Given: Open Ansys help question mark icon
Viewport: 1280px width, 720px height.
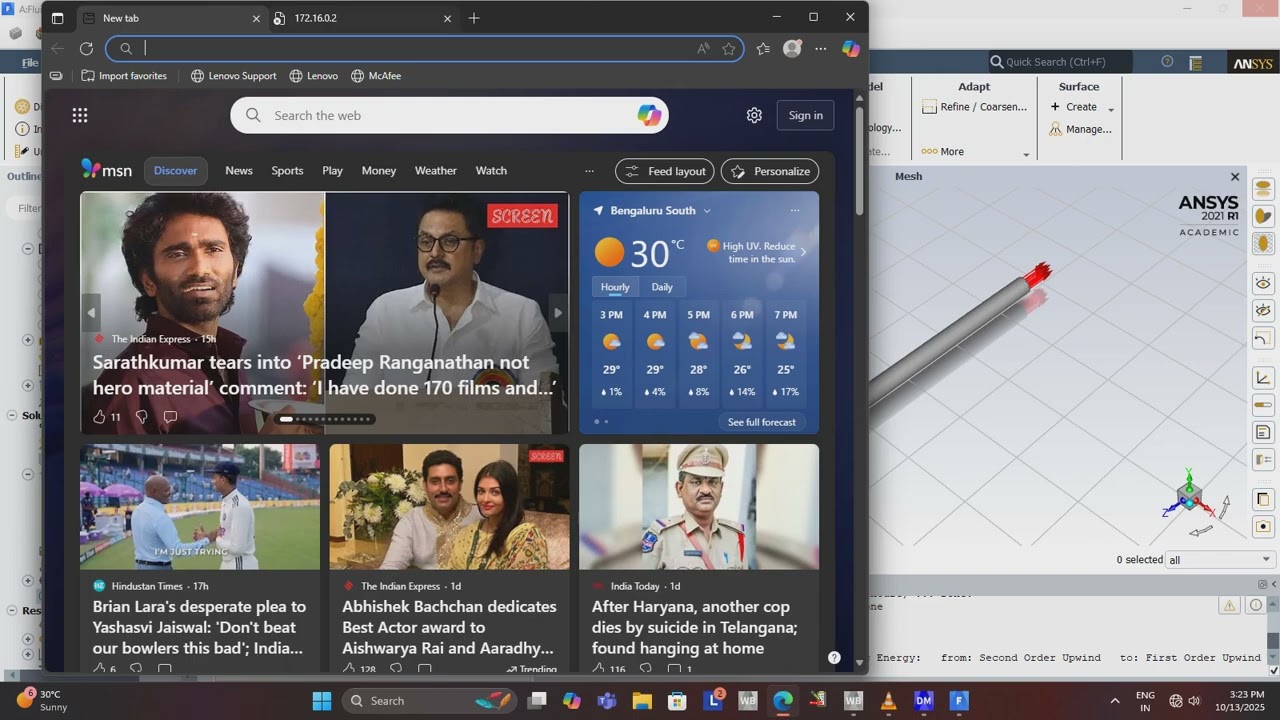Looking at the screenshot, I should point(1167,62).
